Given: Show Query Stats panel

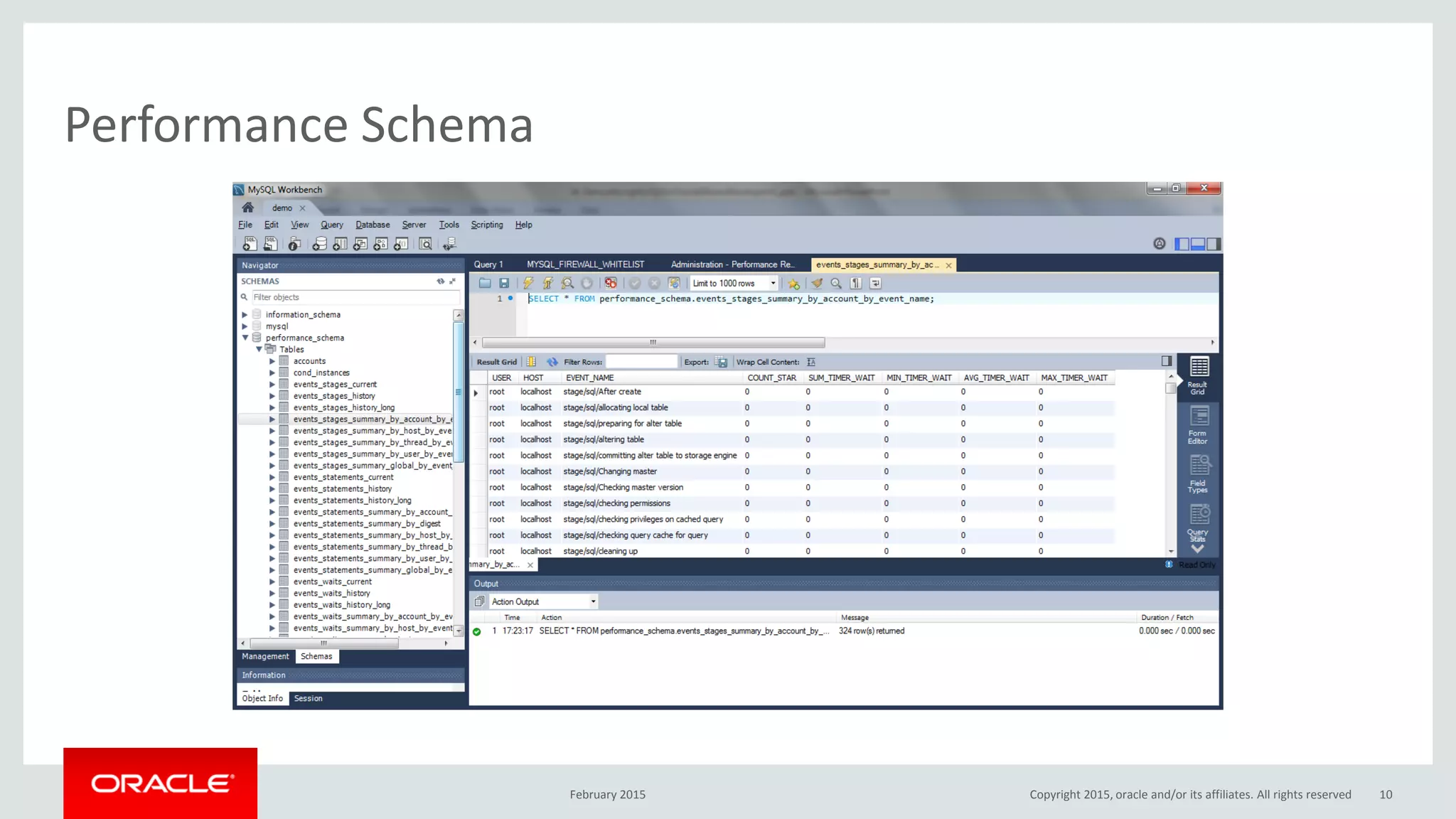Looking at the screenshot, I should (x=1198, y=523).
